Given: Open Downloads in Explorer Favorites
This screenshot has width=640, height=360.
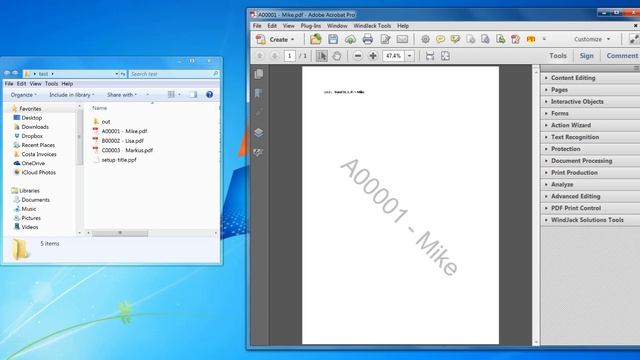Looking at the screenshot, I should [x=31, y=127].
